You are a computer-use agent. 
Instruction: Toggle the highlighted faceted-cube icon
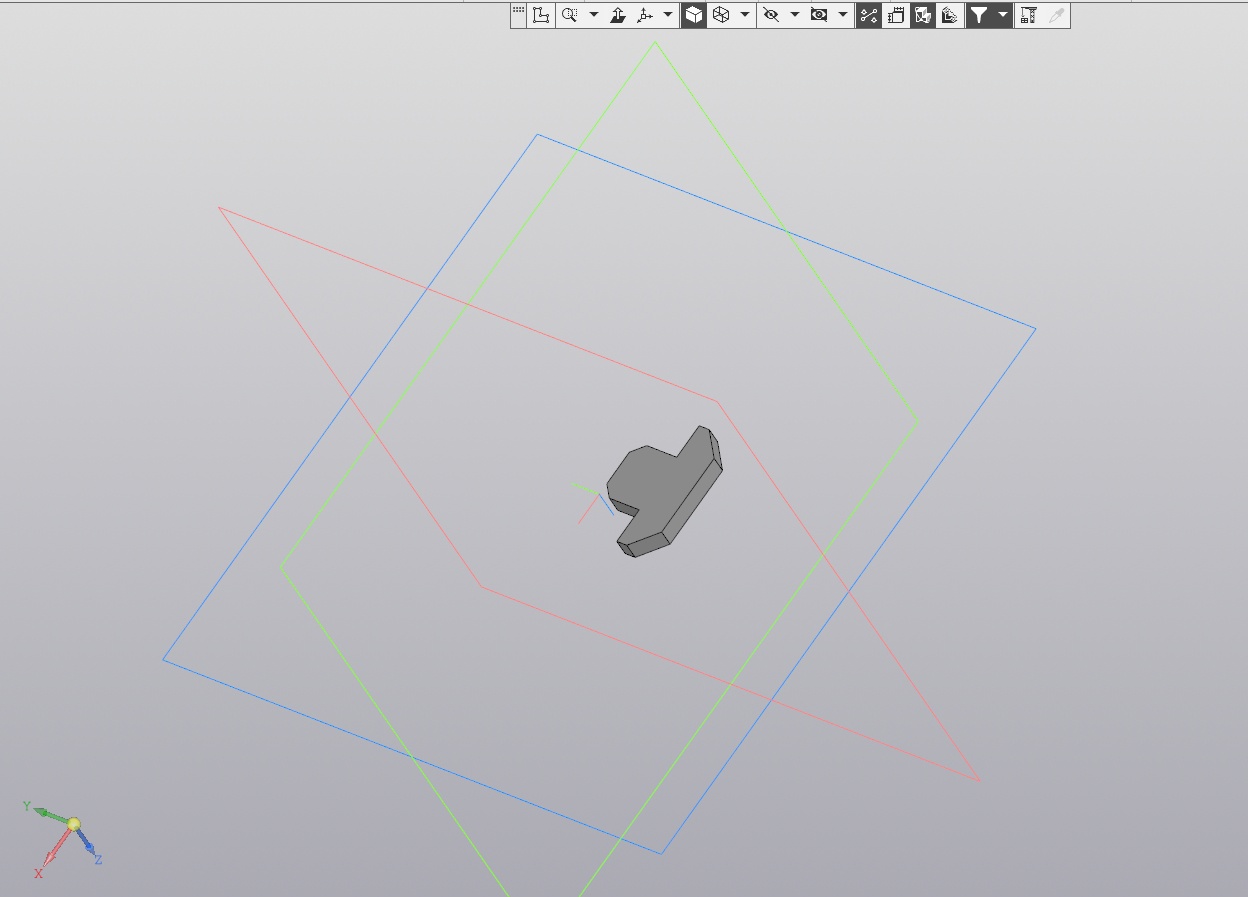pos(923,15)
